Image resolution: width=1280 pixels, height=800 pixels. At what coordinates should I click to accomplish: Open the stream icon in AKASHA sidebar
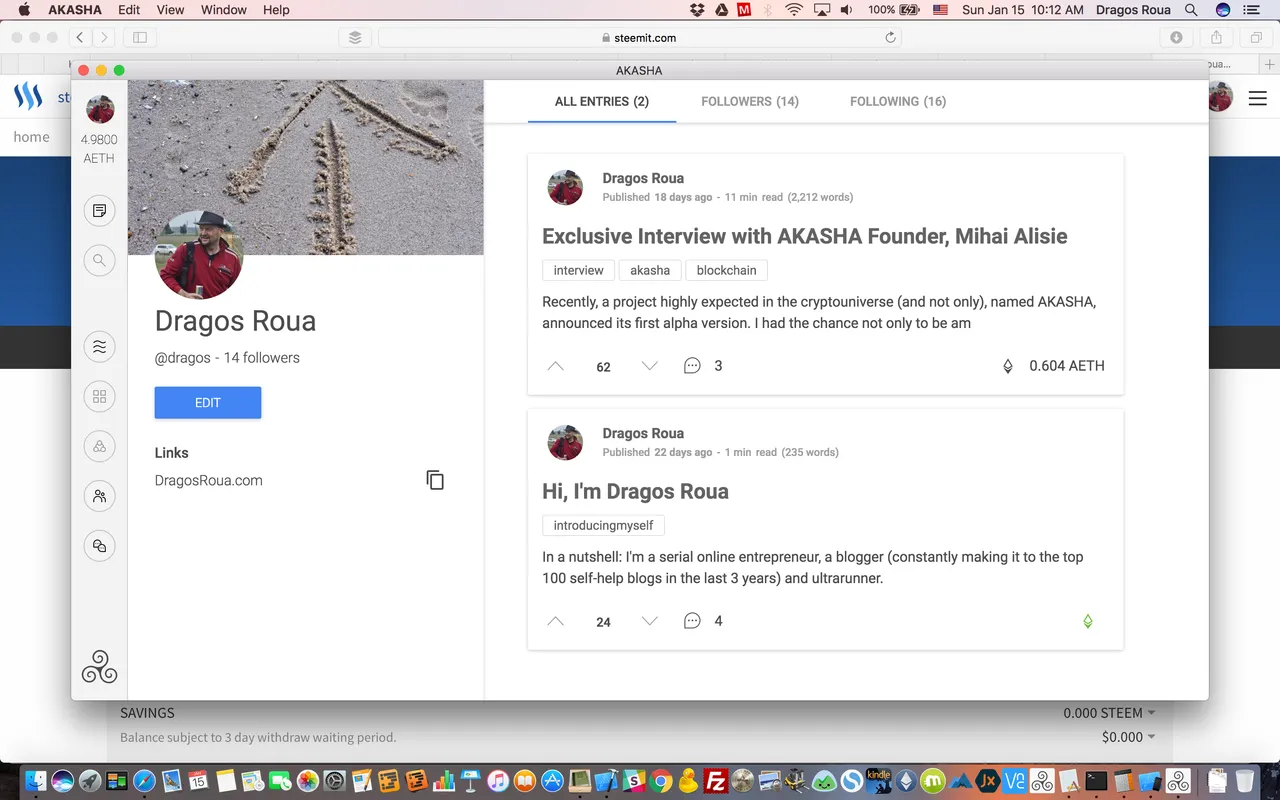pyautogui.click(x=99, y=347)
